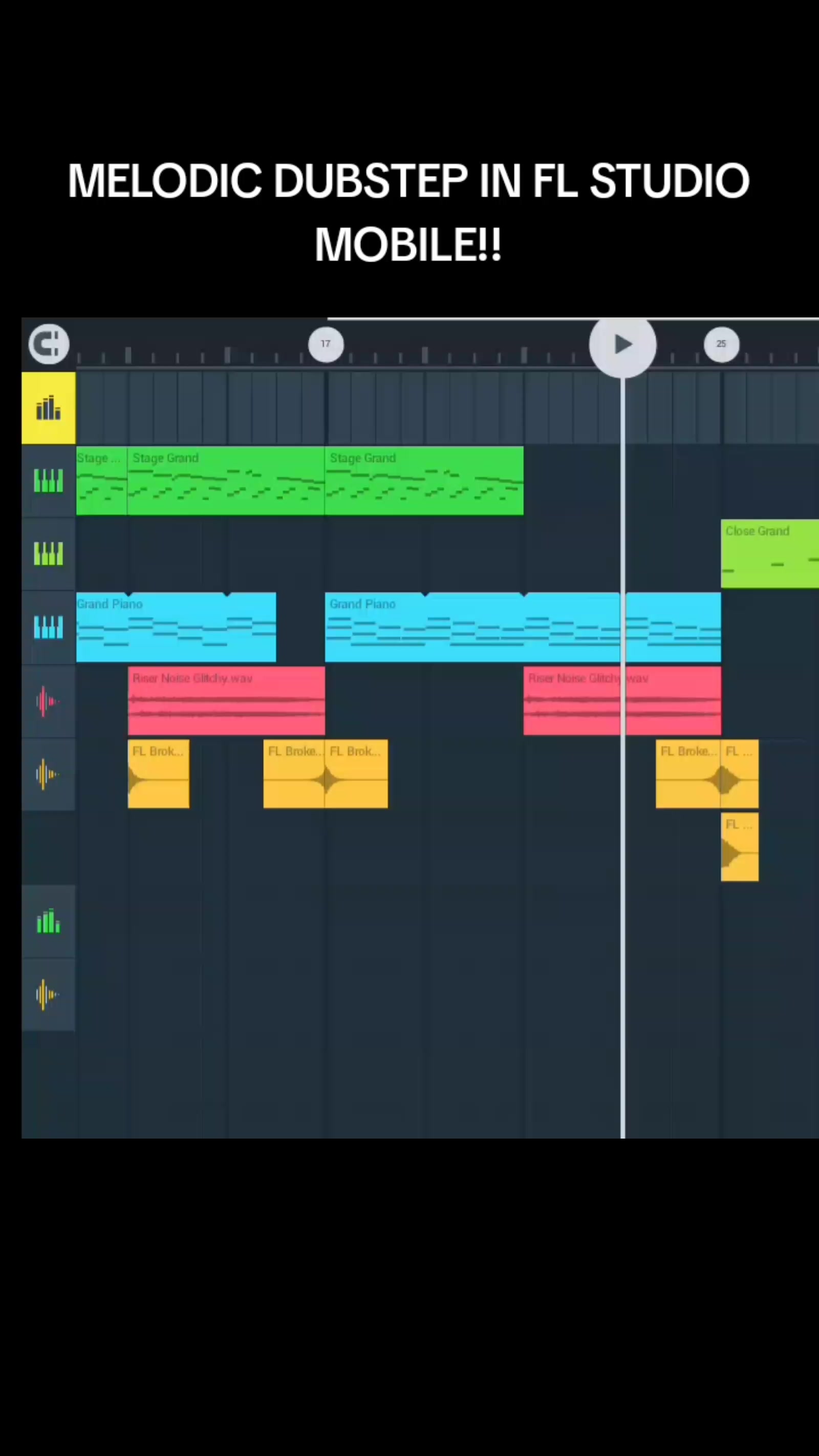Select the Grand Piano clip starting at bar 17
819x1456 pixels.
tap(523, 627)
